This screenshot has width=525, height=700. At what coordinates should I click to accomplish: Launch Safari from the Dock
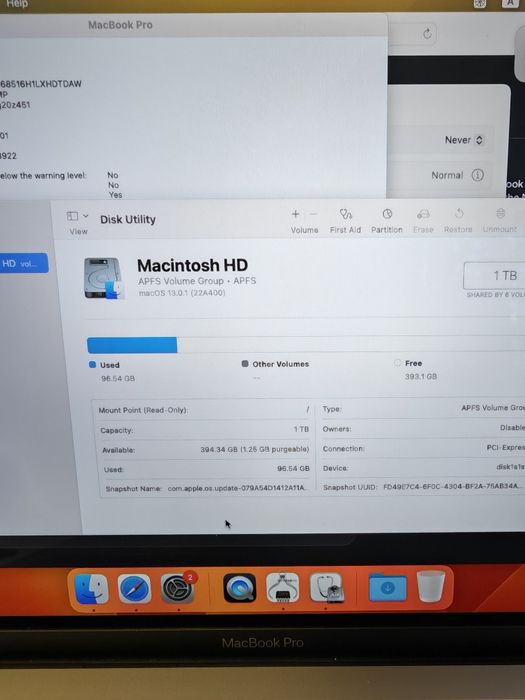click(x=134, y=589)
